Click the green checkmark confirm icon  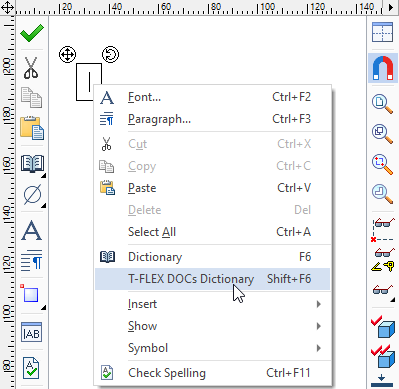pos(32,33)
